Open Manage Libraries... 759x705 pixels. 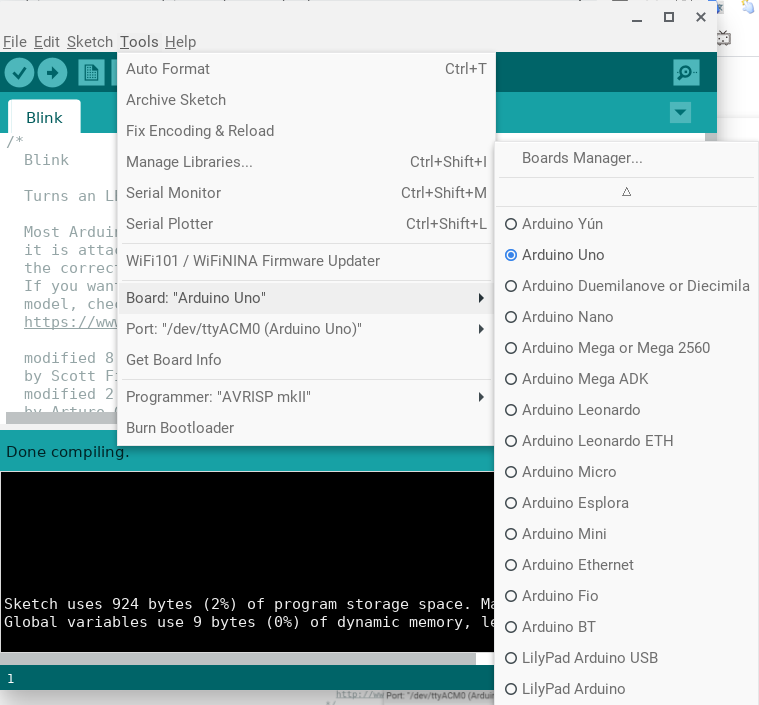(306, 162)
